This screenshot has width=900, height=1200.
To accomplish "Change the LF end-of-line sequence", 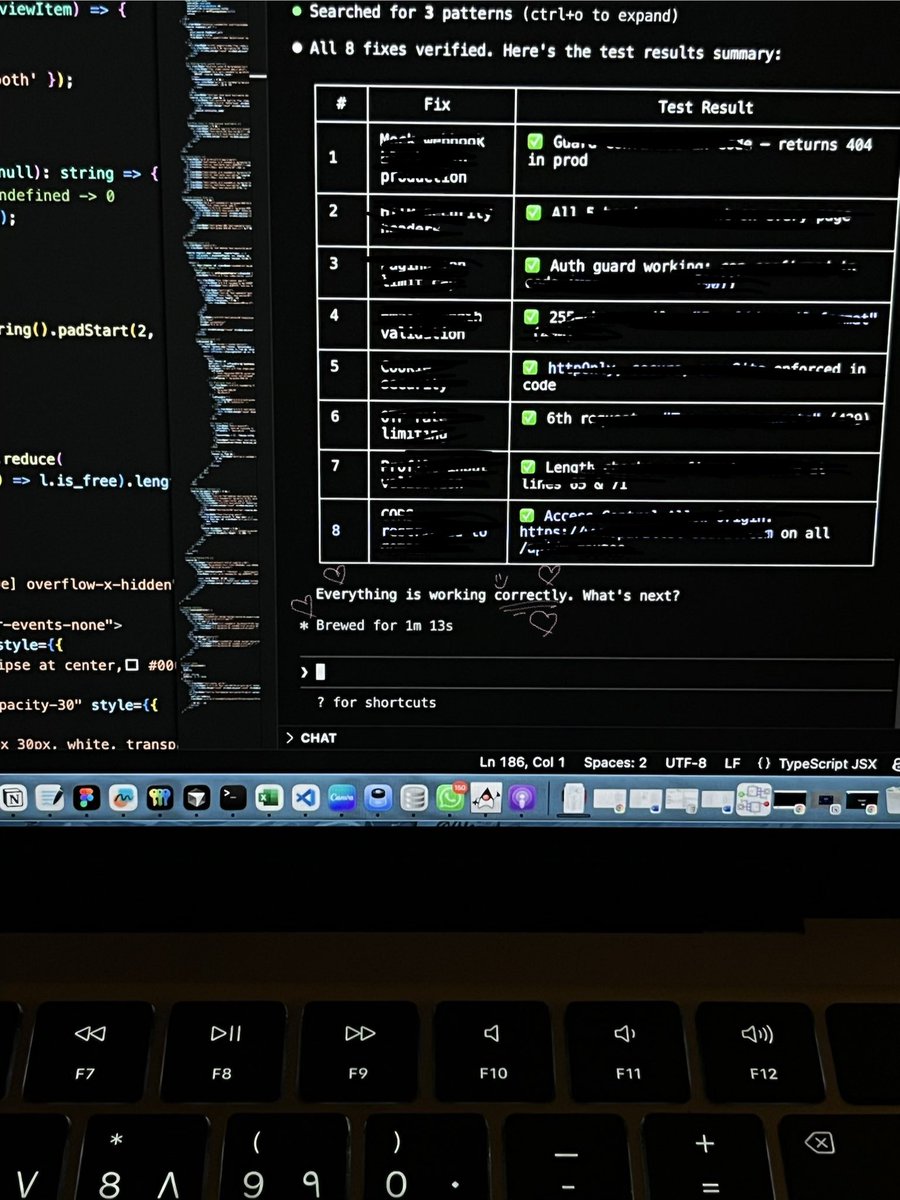I will click(x=732, y=762).
